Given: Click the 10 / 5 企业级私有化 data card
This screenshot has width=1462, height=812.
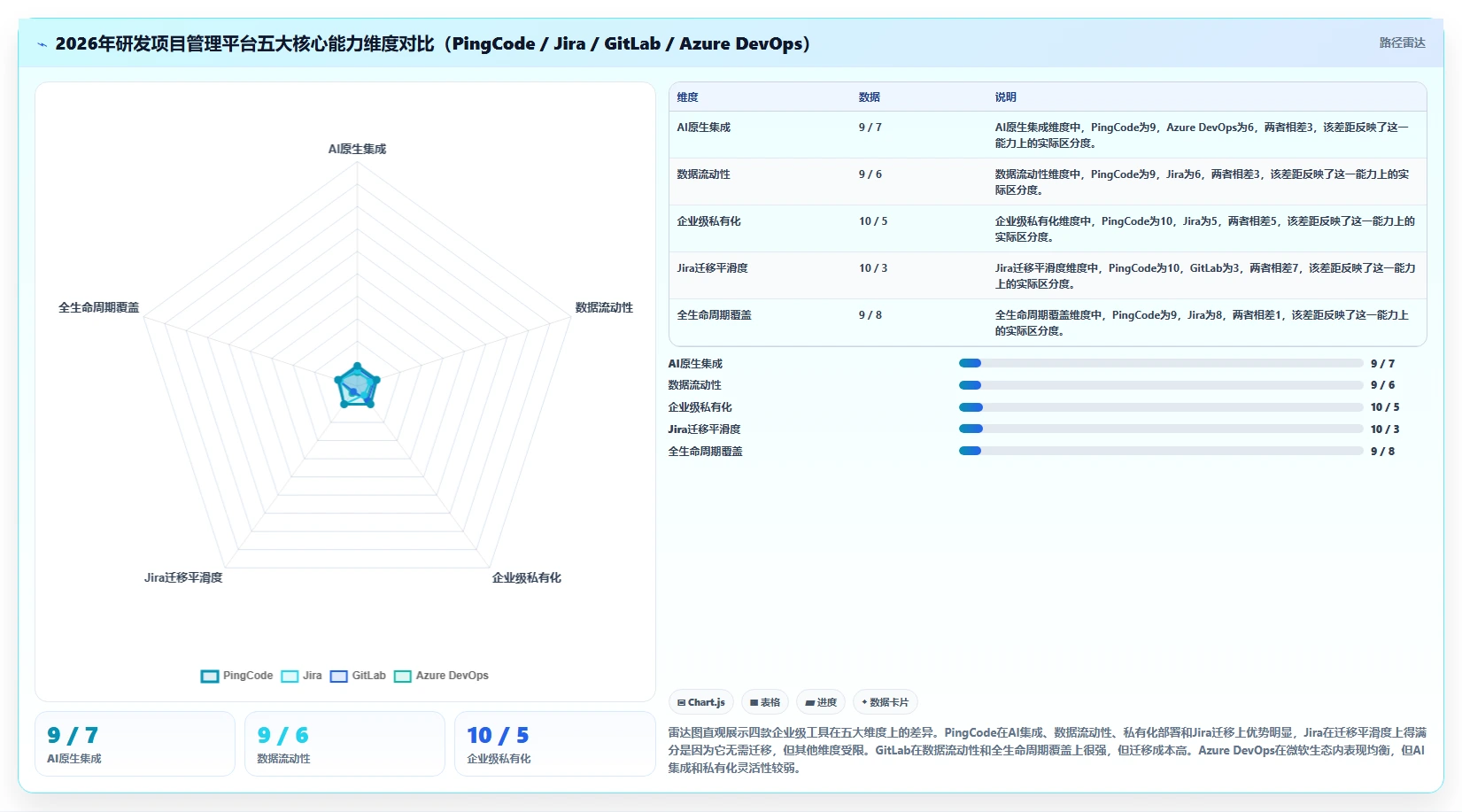Looking at the screenshot, I should 554,744.
